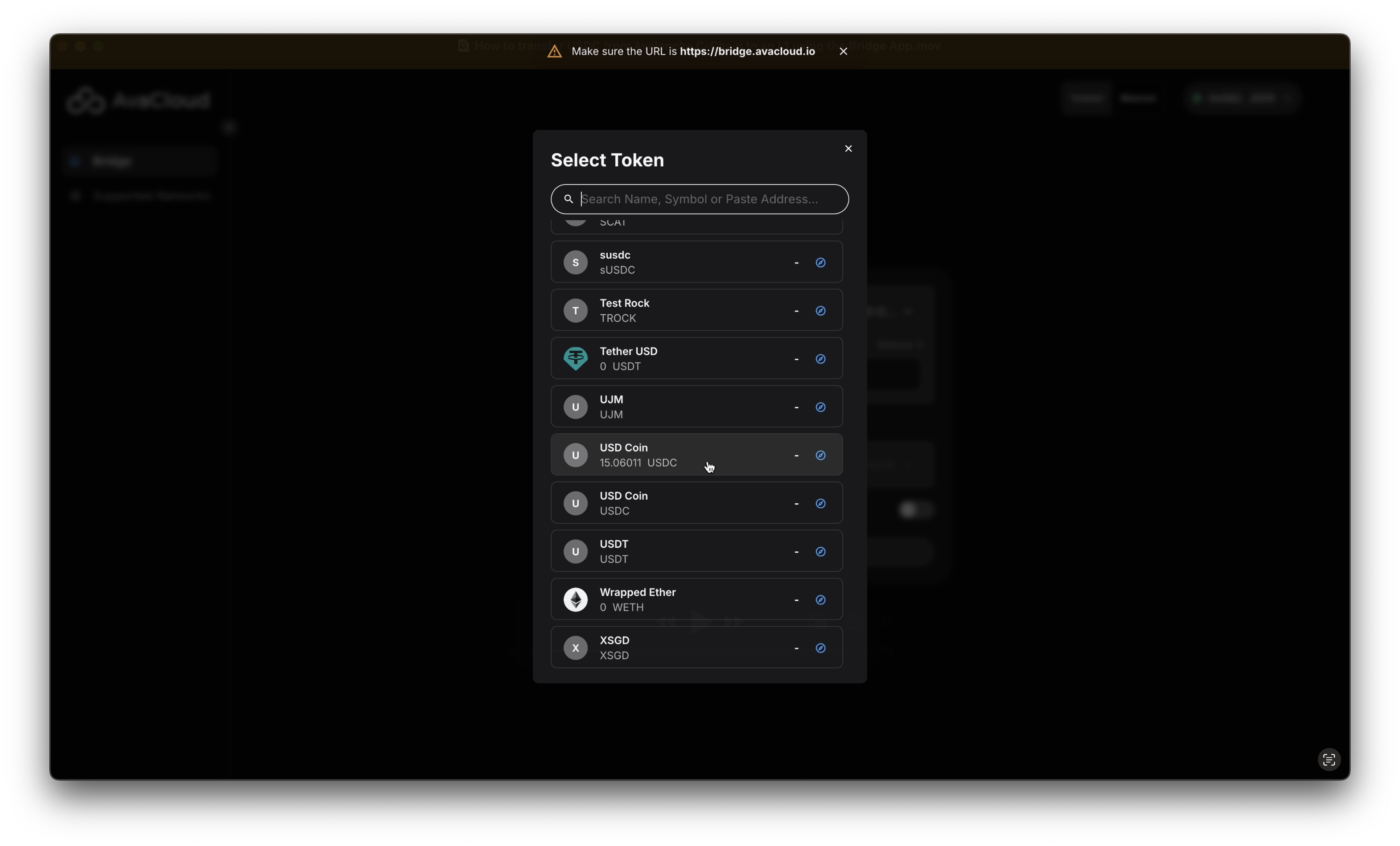Screen dimensions: 1400x846
Task: Focus the token search field
Action: pos(704,199)
